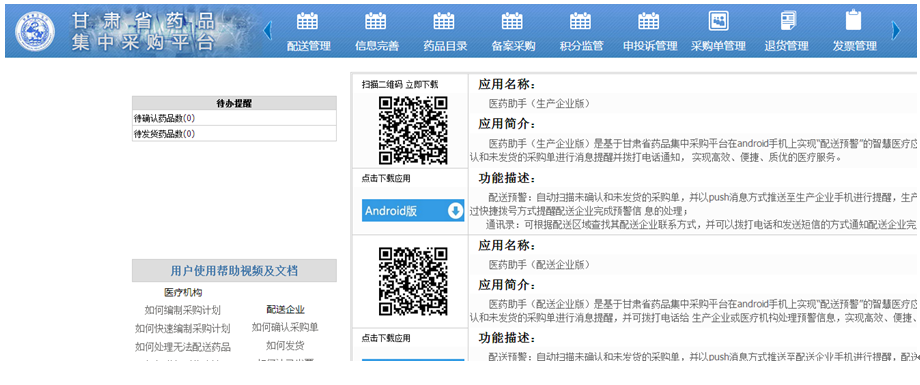Open the 采购单管理 menu label
This screenshot has height=385, width=920.
(x=718, y=46)
